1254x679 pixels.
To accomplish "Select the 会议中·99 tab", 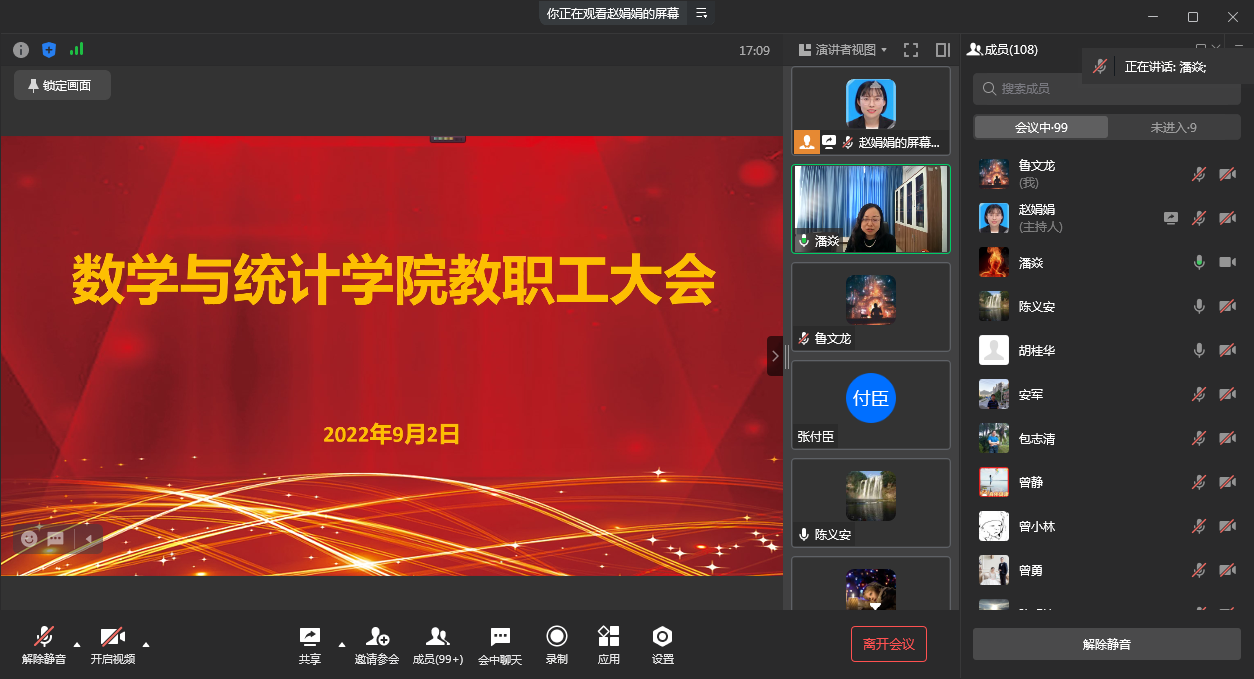I will pyautogui.click(x=1041, y=127).
